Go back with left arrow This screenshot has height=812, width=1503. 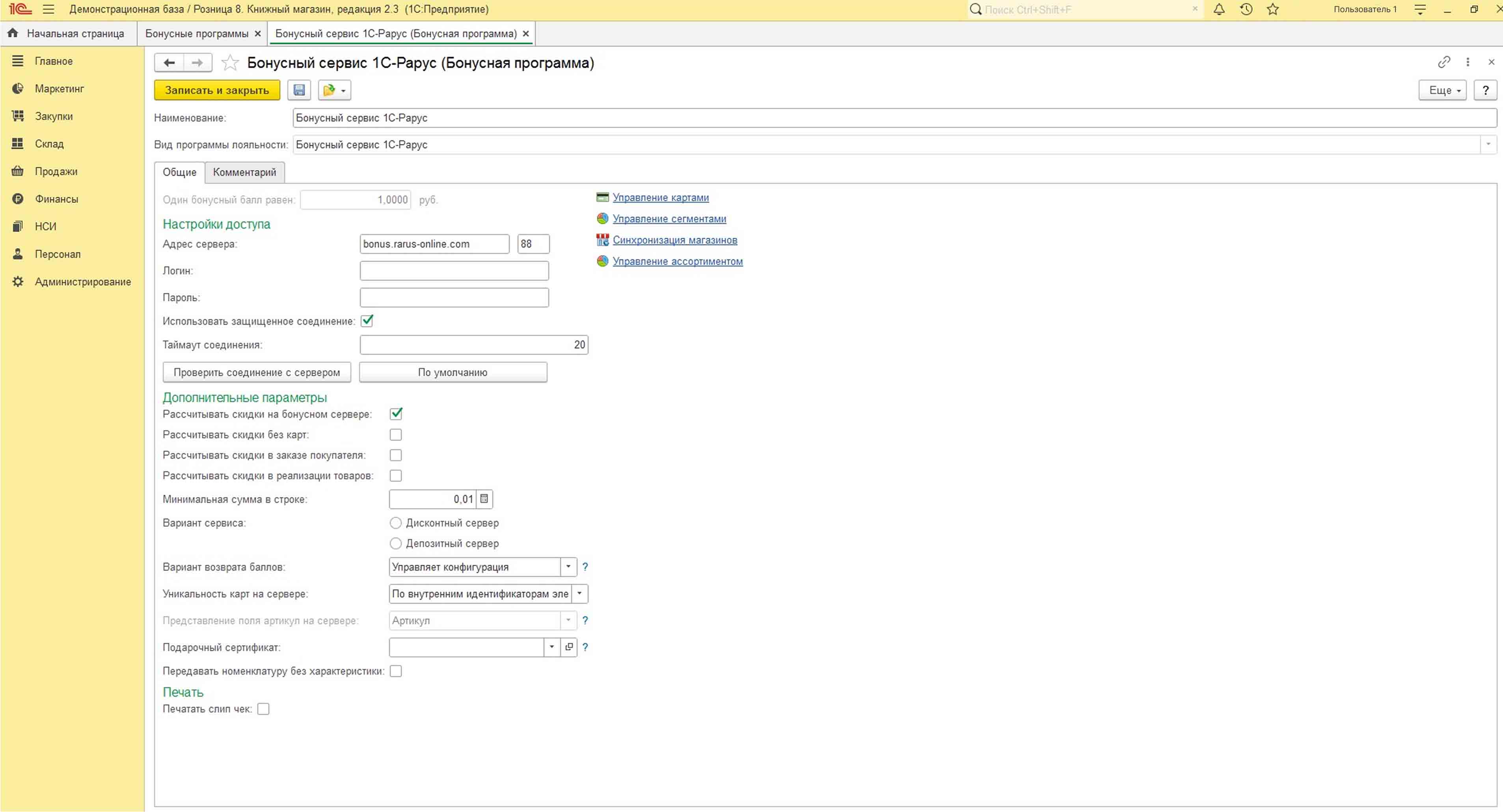point(169,62)
